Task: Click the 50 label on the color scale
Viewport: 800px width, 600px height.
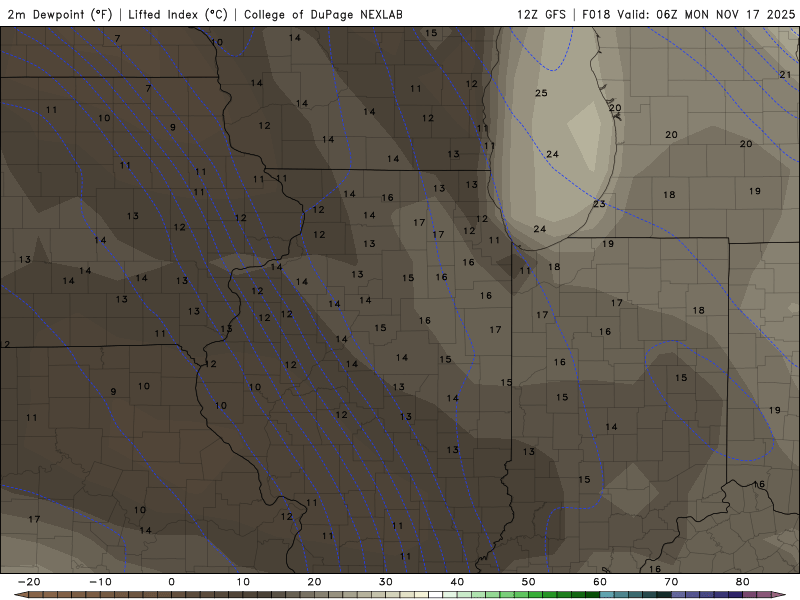Action: [x=529, y=582]
